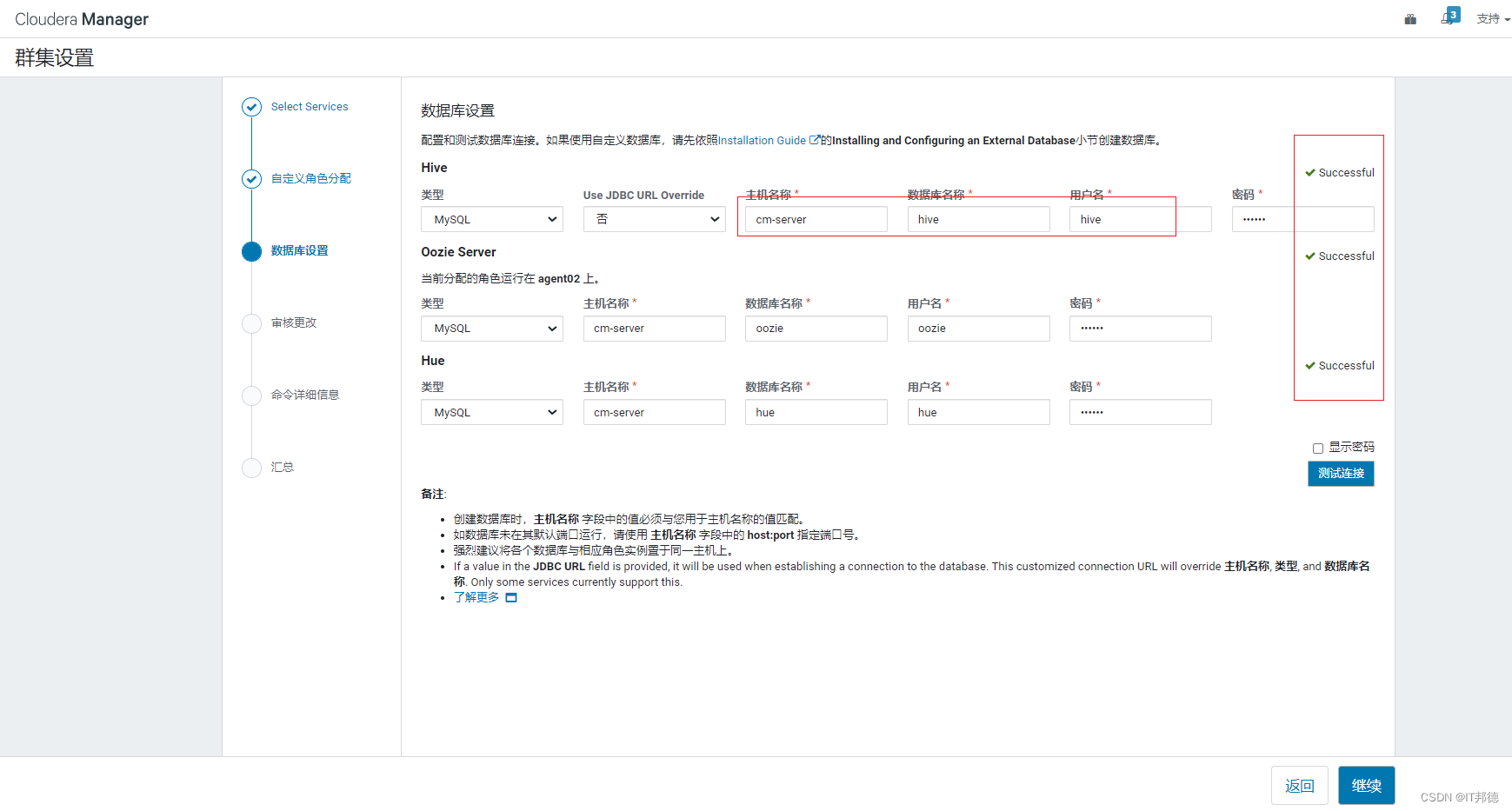Click Hive hostname field cm-server

816,220
